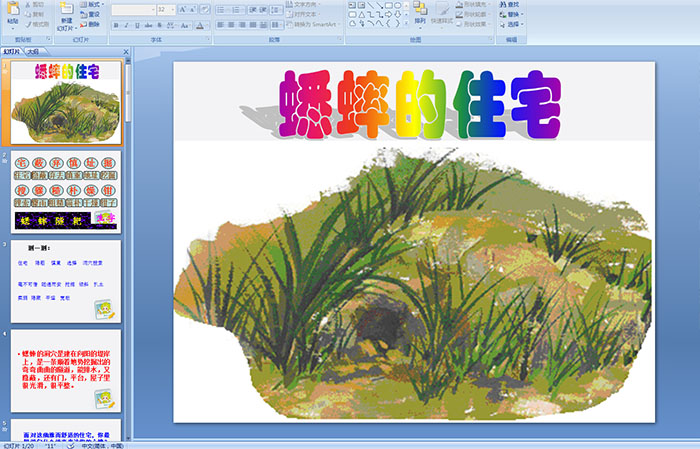This screenshot has height=449, width=700.
Task: Open the font color dropdown arrow
Action: [207, 25]
